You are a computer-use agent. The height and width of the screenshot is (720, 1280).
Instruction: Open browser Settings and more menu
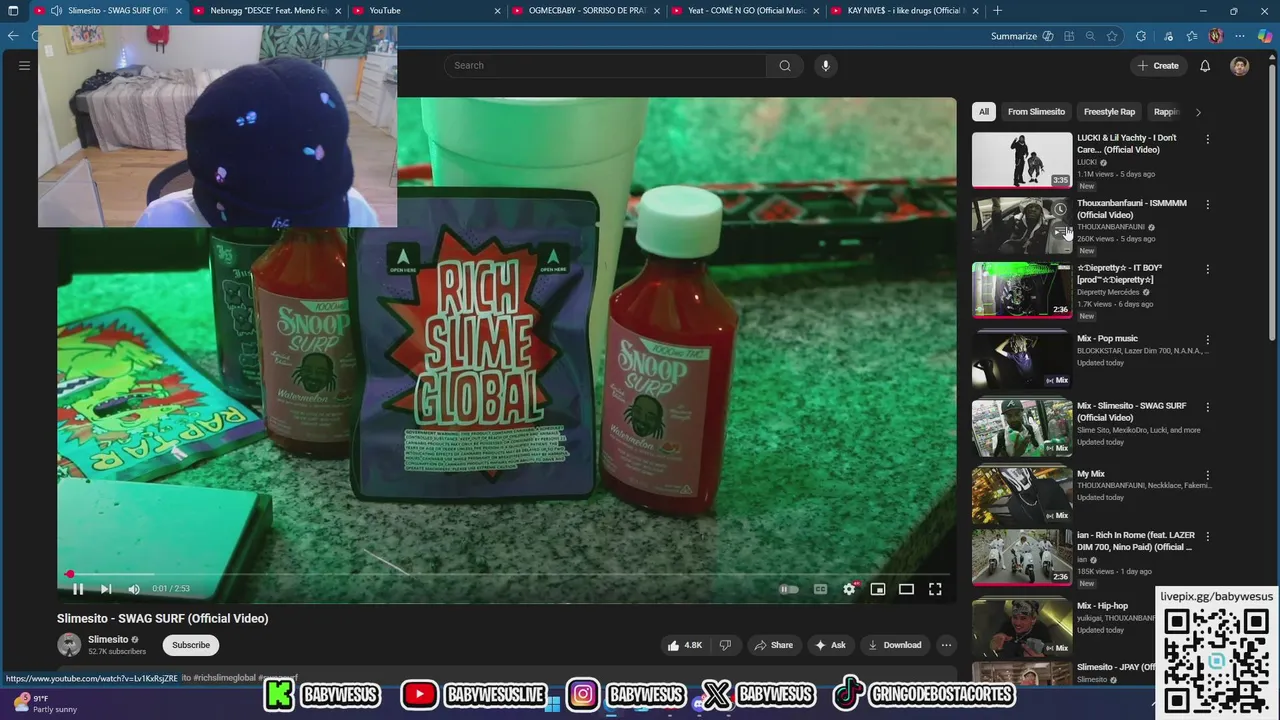click(1240, 37)
